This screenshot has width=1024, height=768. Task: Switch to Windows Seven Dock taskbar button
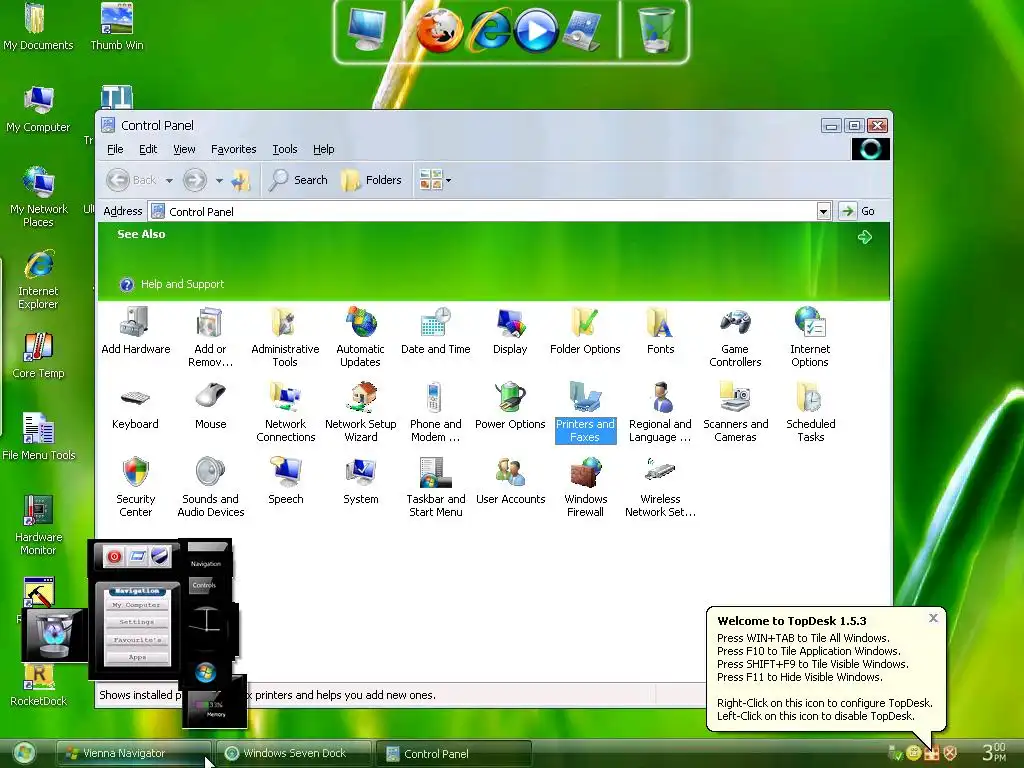[x=294, y=753]
